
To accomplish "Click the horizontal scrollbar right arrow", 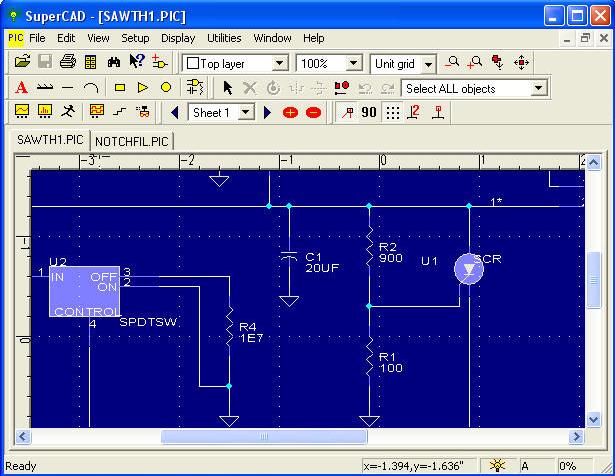I will (x=577, y=437).
